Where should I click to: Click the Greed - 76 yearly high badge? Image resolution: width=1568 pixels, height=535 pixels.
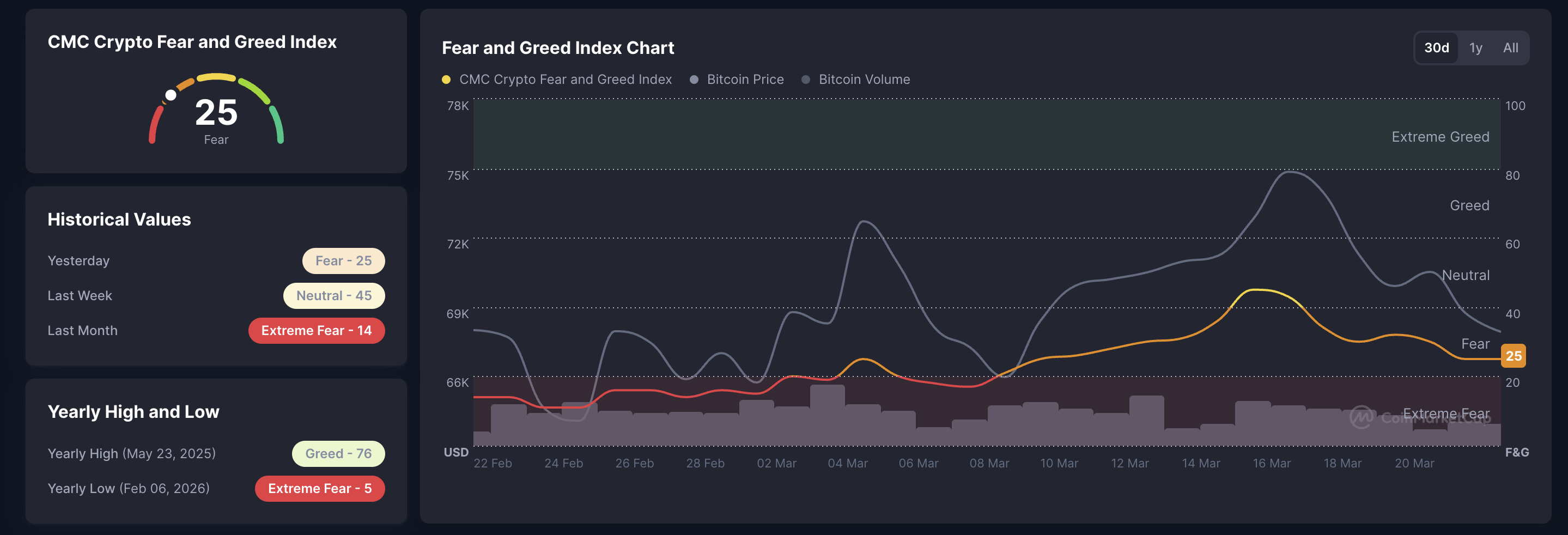click(338, 453)
